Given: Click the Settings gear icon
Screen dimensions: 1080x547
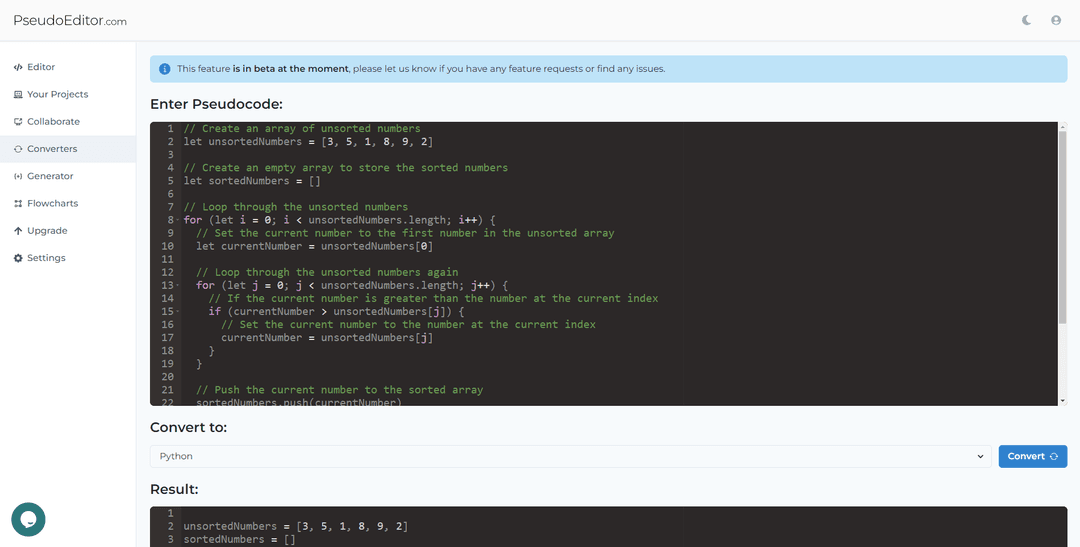Looking at the screenshot, I should point(18,258).
